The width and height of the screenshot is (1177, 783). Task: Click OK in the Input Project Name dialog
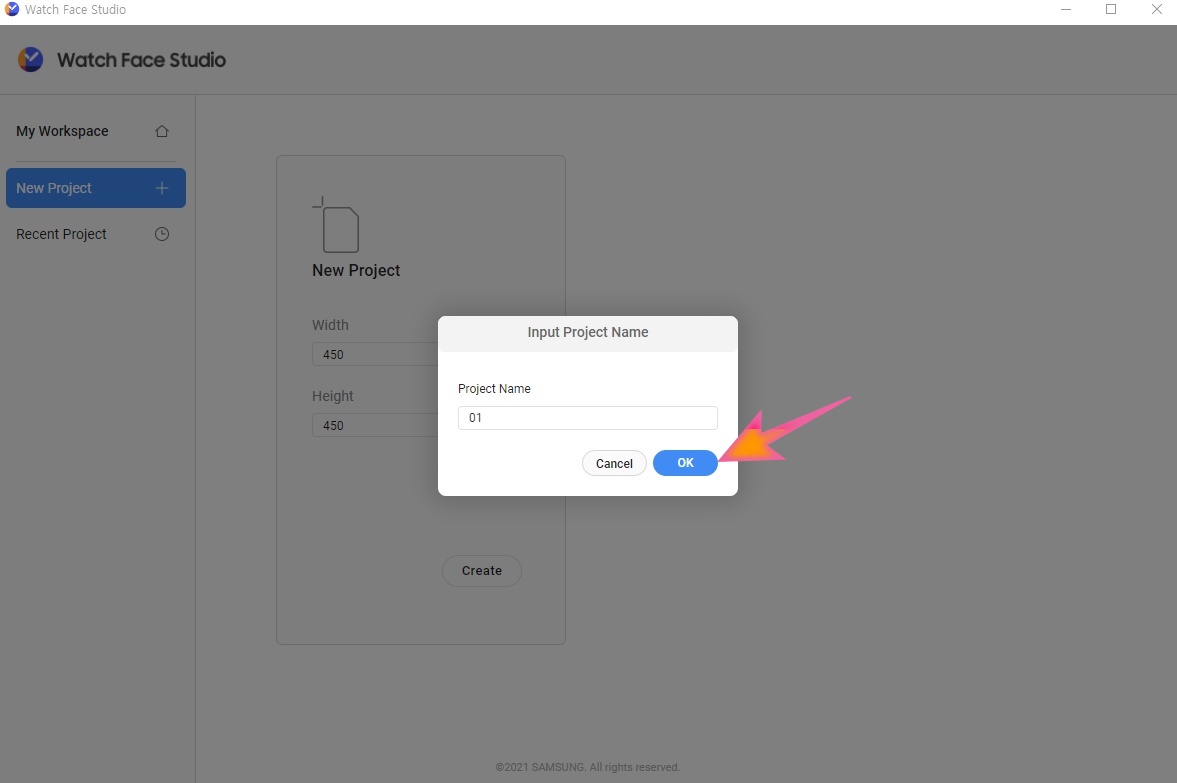click(x=685, y=463)
